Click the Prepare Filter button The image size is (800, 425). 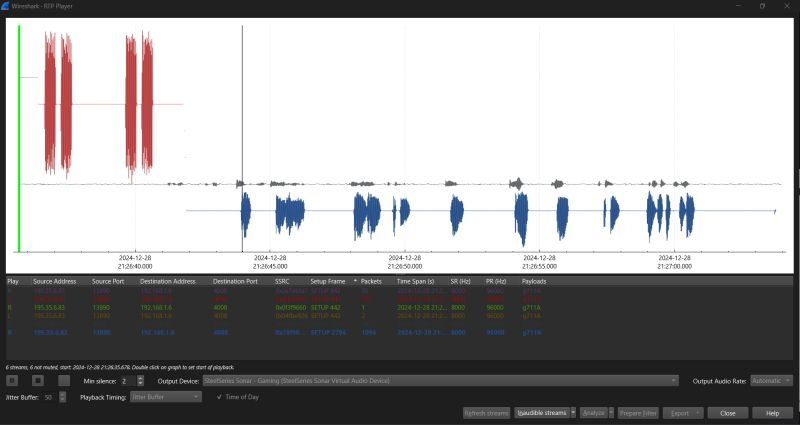point(638,413)
